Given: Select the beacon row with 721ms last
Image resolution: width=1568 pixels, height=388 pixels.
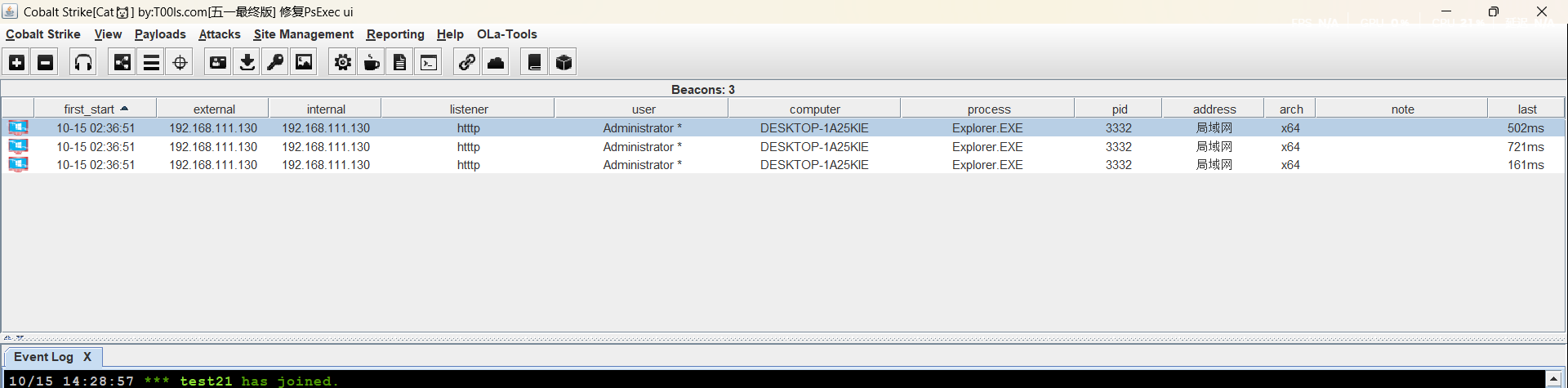Looking at the screenshot, I should 783,146.
